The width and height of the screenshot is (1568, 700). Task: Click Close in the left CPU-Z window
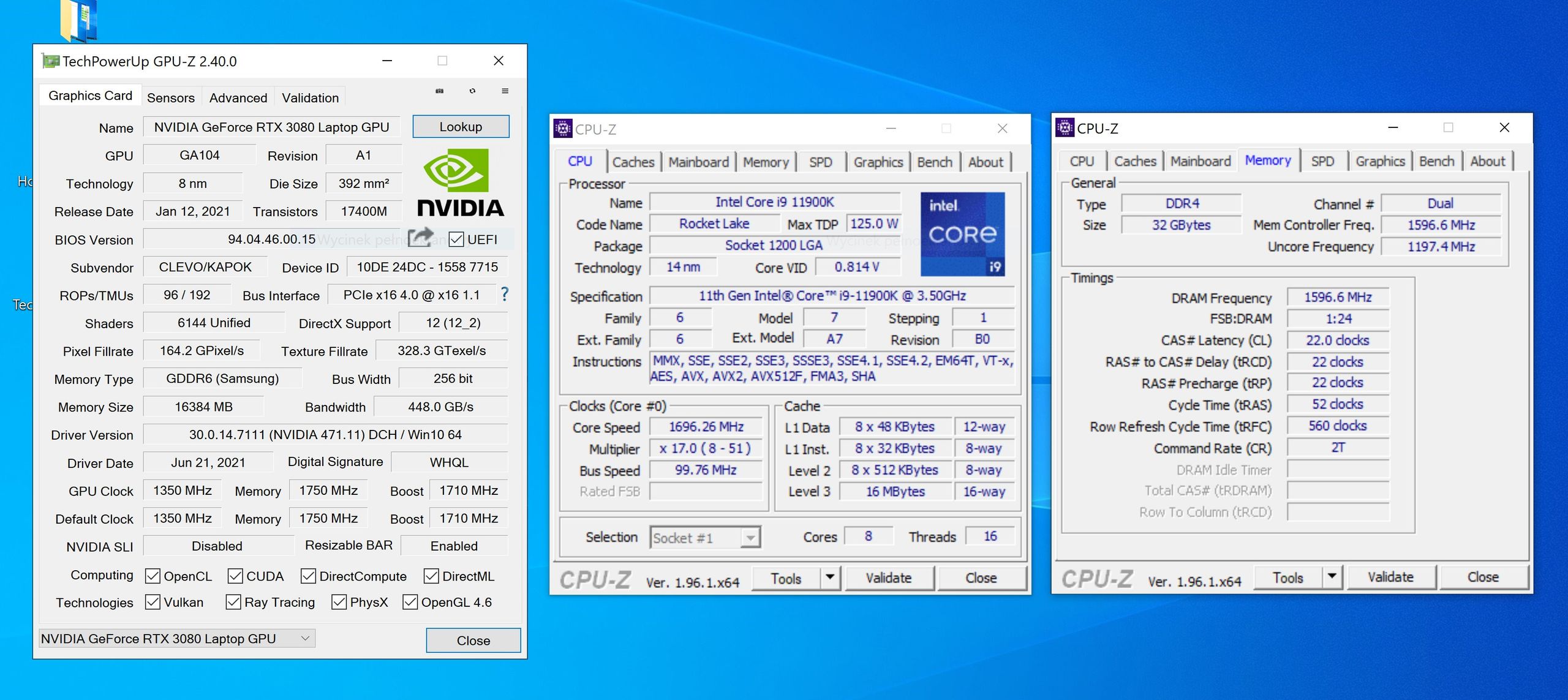click(981, 578)
